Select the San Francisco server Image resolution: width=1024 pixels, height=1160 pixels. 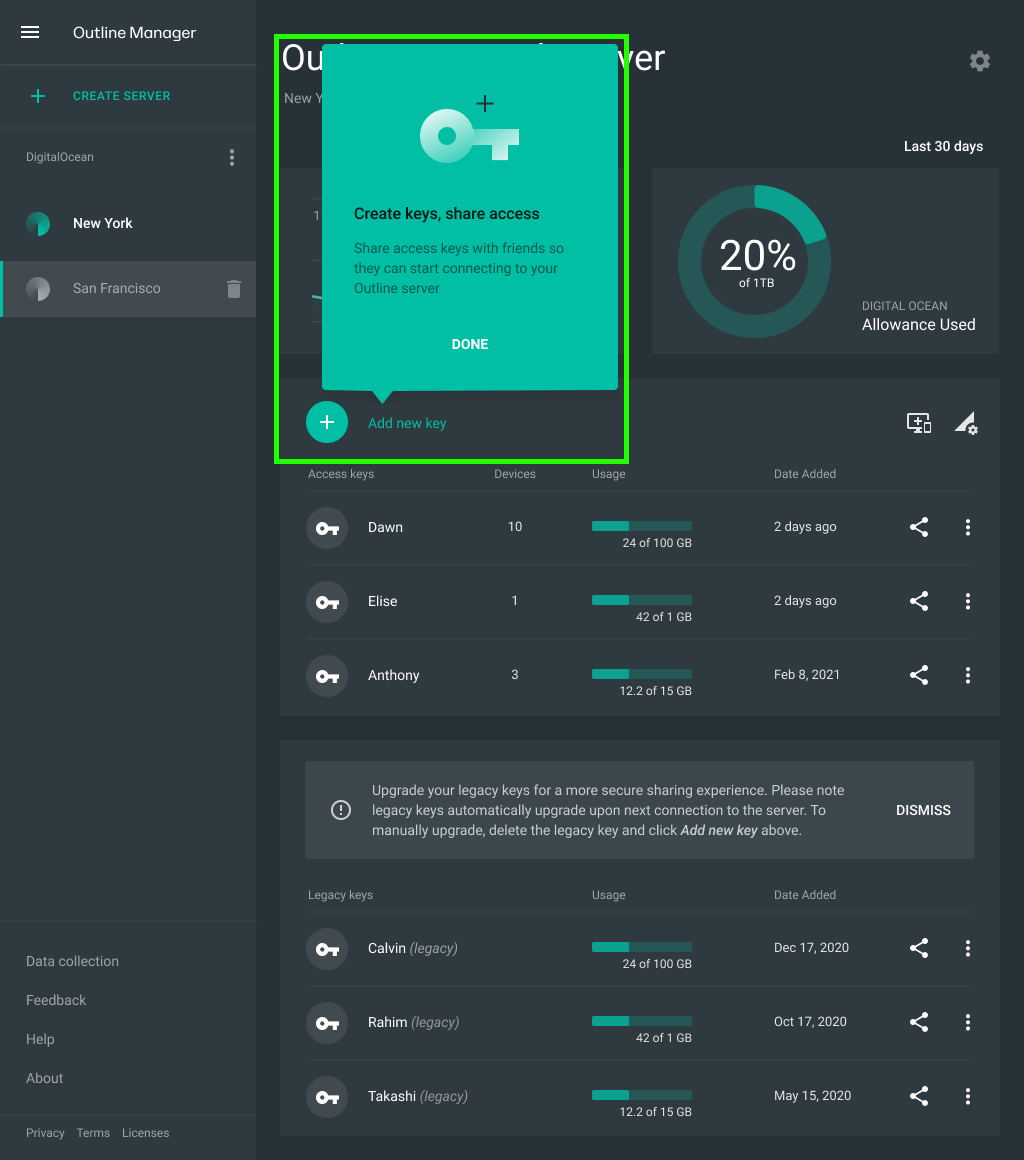coord(116,289)
